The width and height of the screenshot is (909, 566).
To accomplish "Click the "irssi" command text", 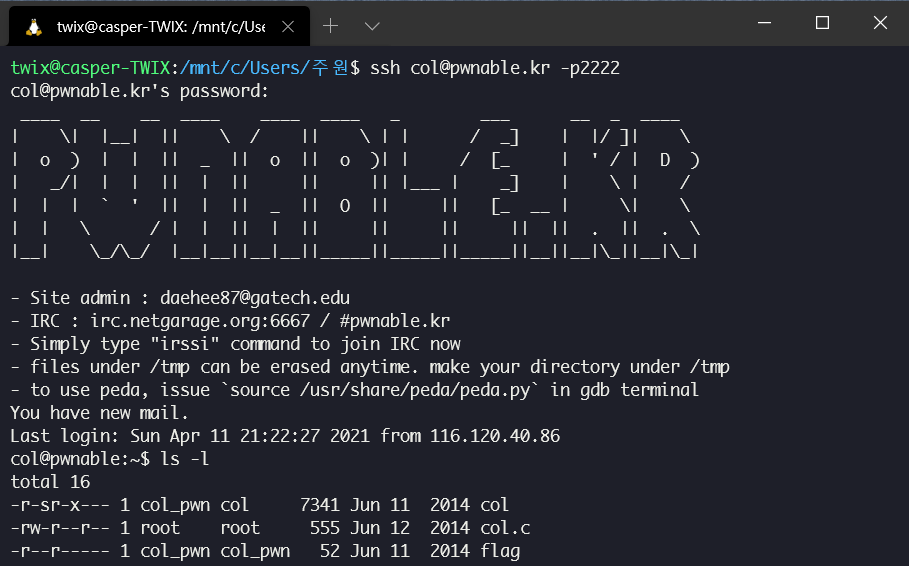I will [x=185, y=344].
